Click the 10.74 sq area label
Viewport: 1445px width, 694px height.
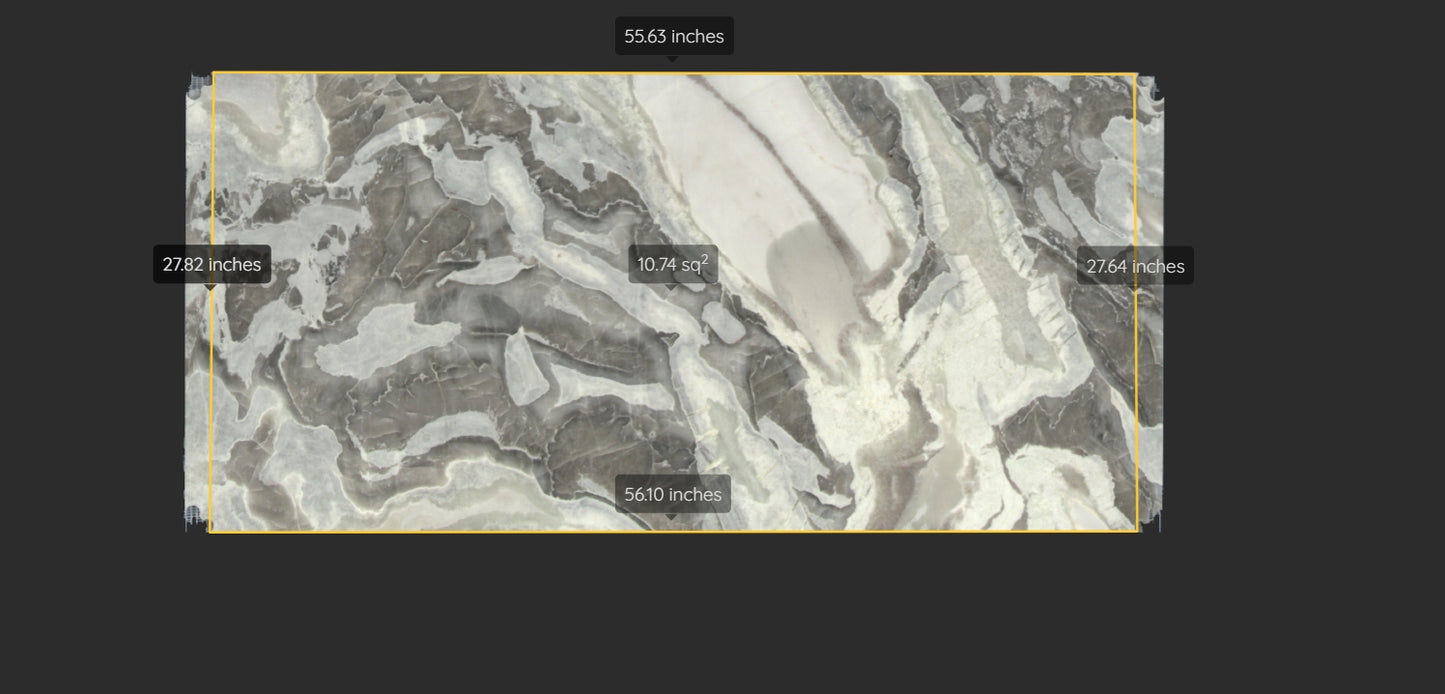click(673, 264)
